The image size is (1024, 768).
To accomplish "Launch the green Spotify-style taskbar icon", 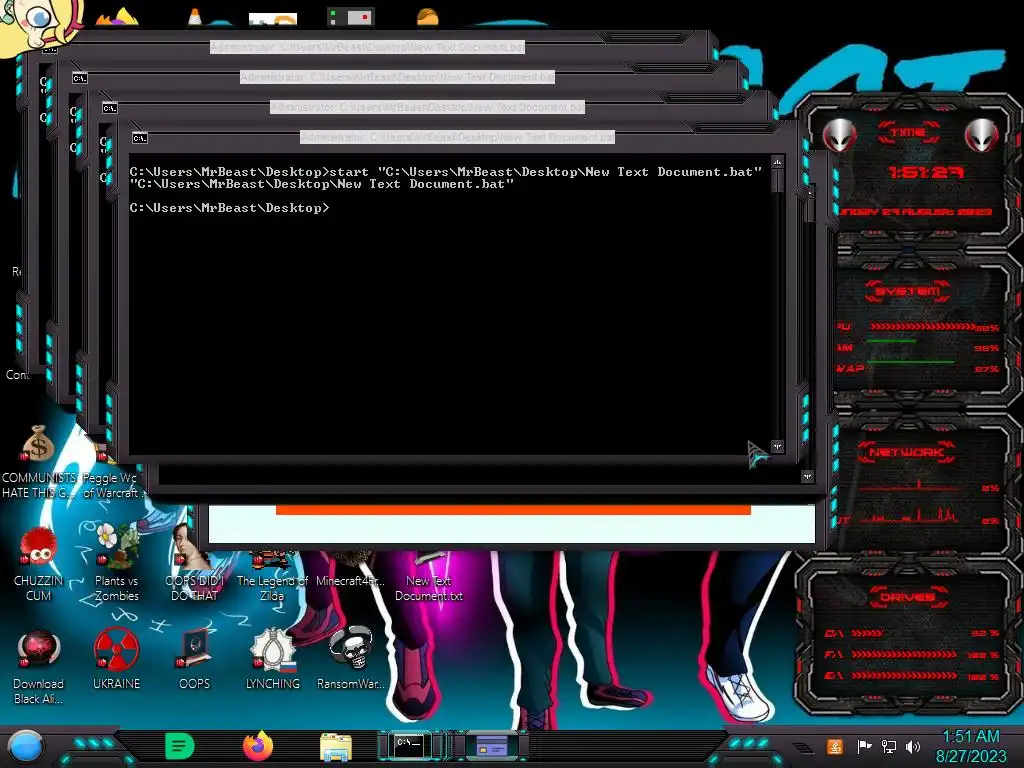I will (x=179, y=746).
